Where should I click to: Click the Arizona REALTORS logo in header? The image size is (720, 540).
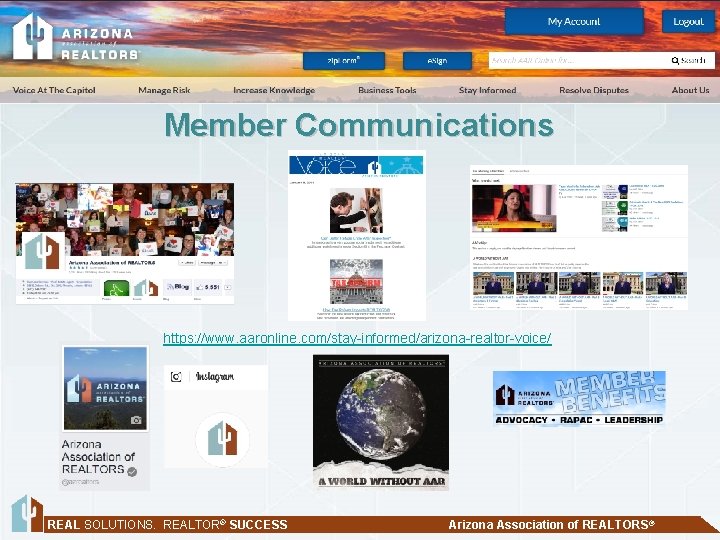[x=75, y=37]
